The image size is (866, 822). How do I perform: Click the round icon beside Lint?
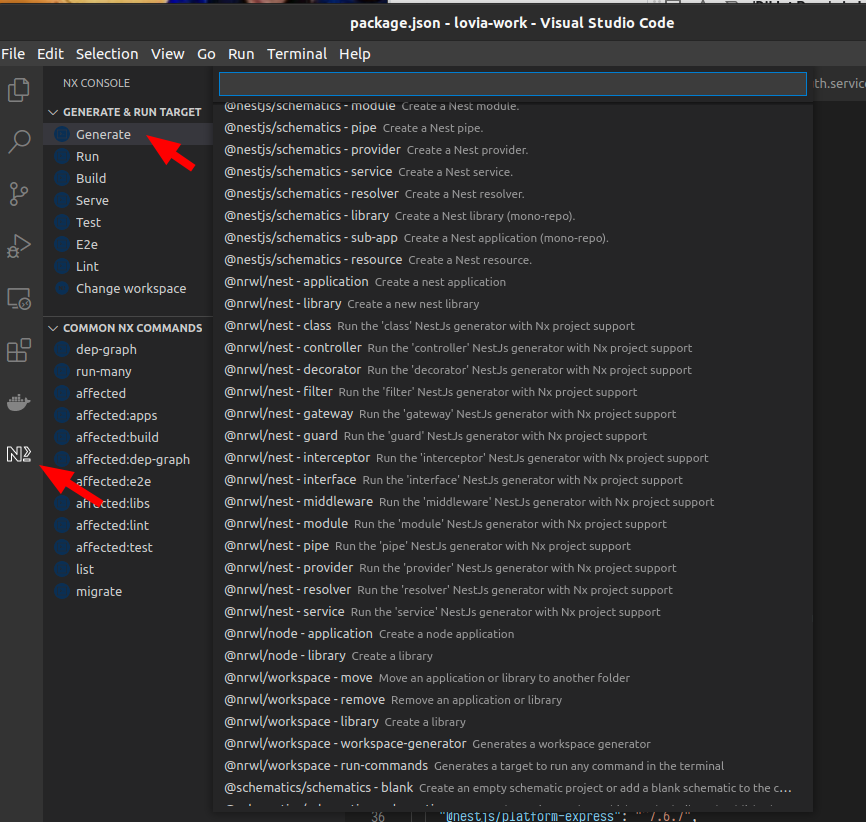pyautogui.click(x=62, y=266)
